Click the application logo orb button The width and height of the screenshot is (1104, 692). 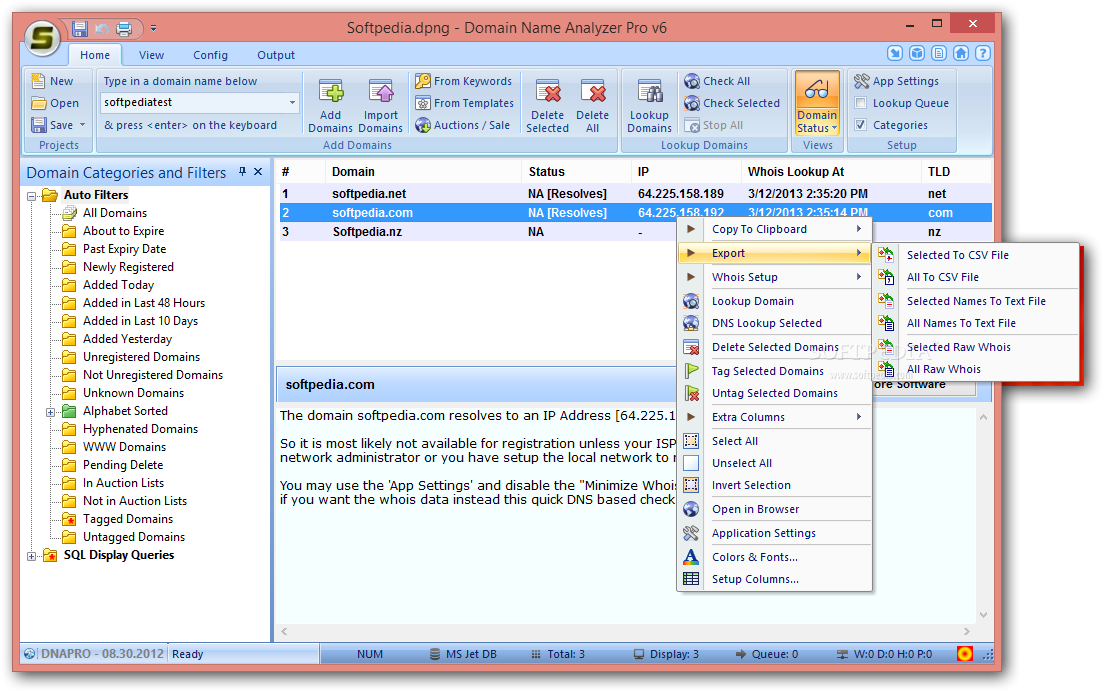pos(42,37)
